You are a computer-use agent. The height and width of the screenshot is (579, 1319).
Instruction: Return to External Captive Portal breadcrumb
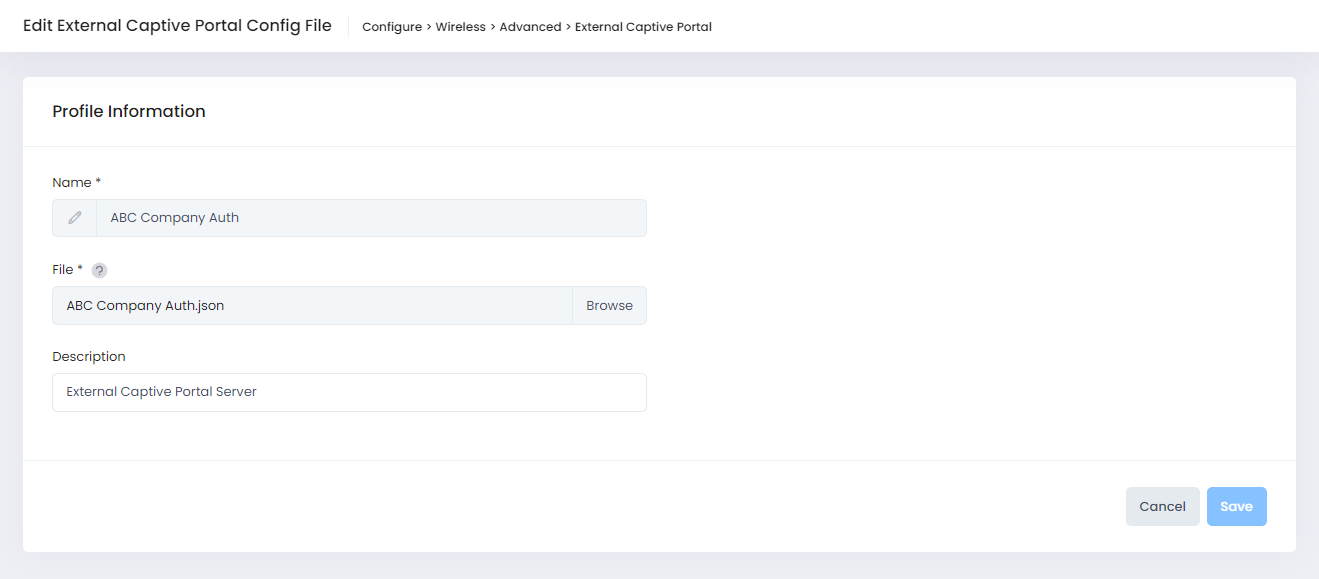pos(643,27)
